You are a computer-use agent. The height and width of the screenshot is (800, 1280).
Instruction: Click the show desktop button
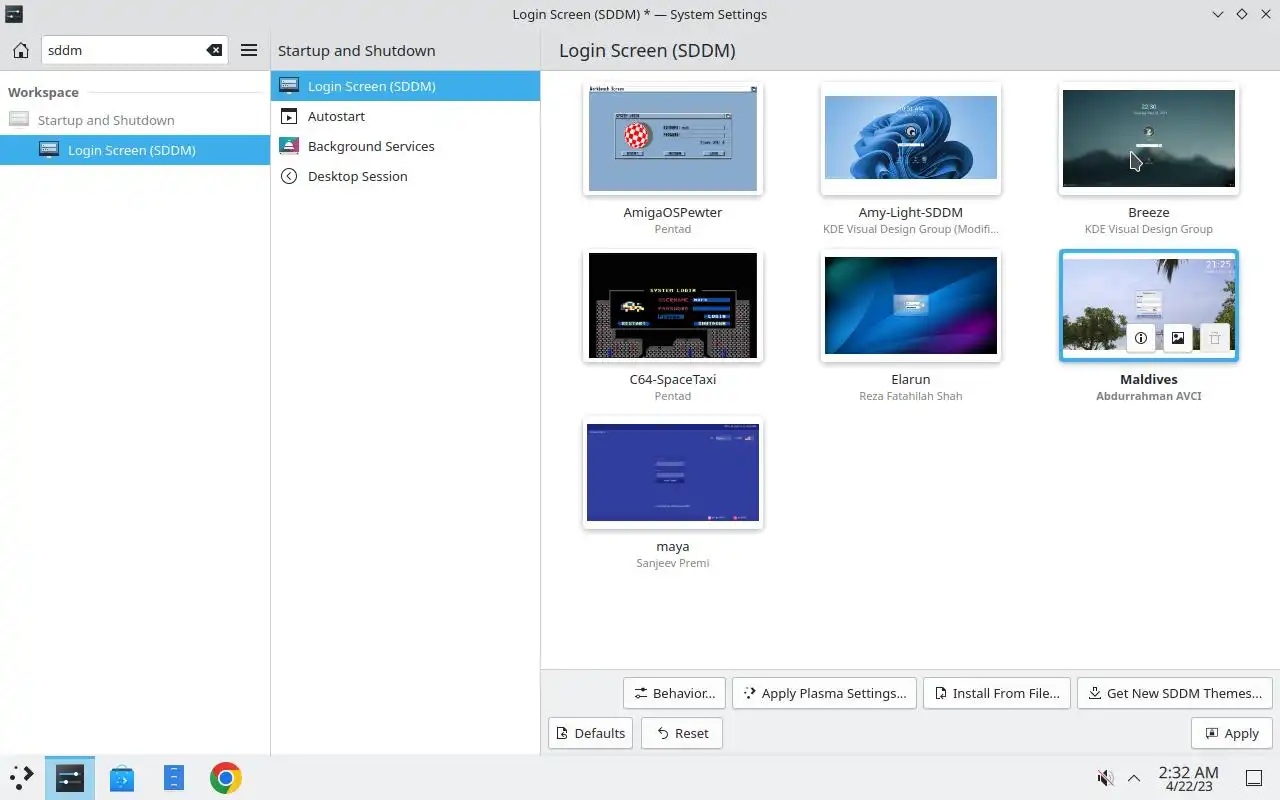click(x=1254, y=778)
